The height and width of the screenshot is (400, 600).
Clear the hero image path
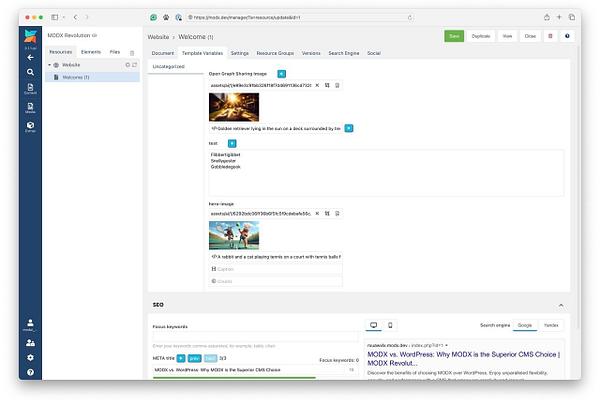[317, 214]
